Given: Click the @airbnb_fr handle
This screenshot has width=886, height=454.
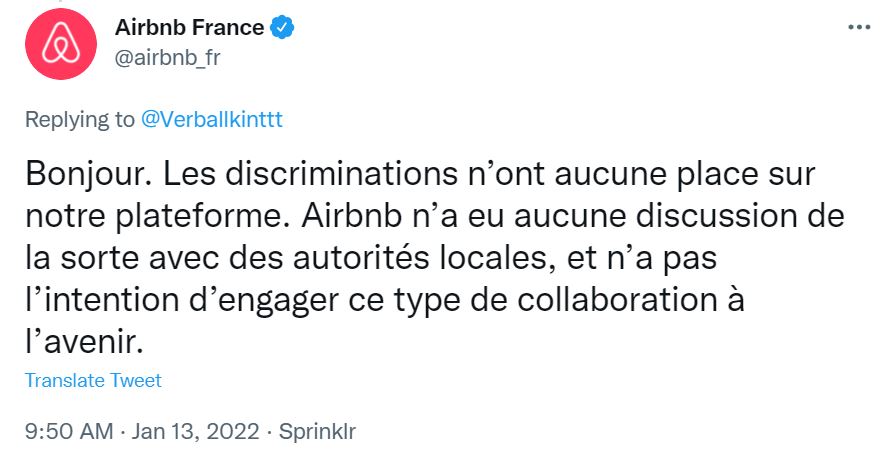Looking at the screenshot, I should point(168,56).
